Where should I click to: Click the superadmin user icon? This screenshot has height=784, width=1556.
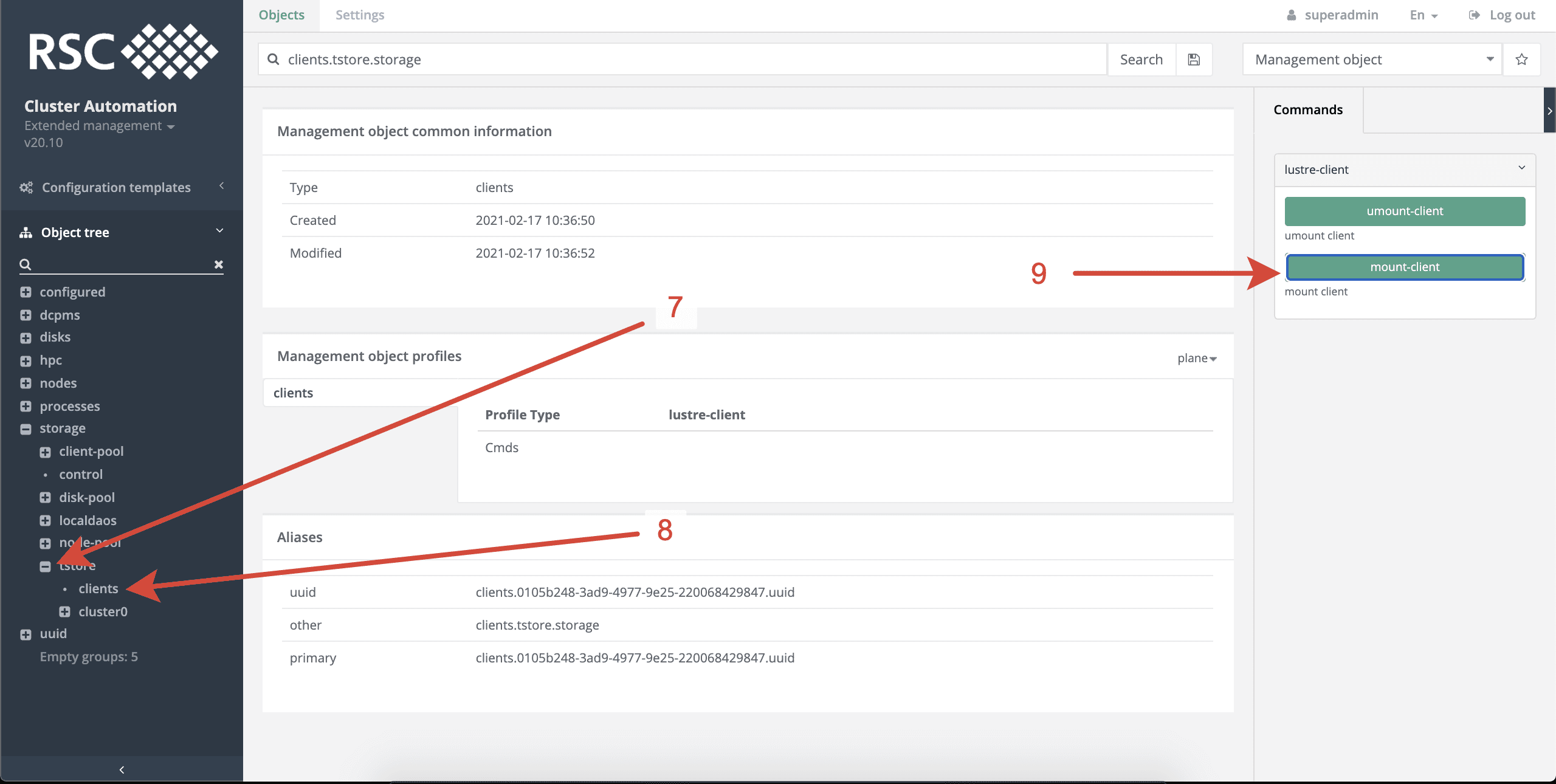point(1291,15)
